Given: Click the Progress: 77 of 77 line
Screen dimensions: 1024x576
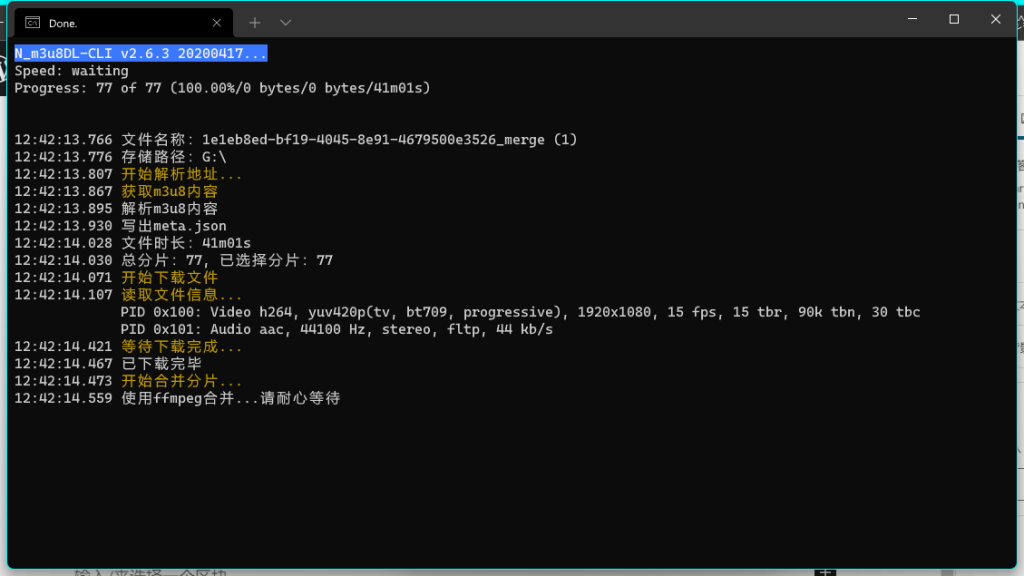Looking at the screenshot, I should click(x=222, y=88).
